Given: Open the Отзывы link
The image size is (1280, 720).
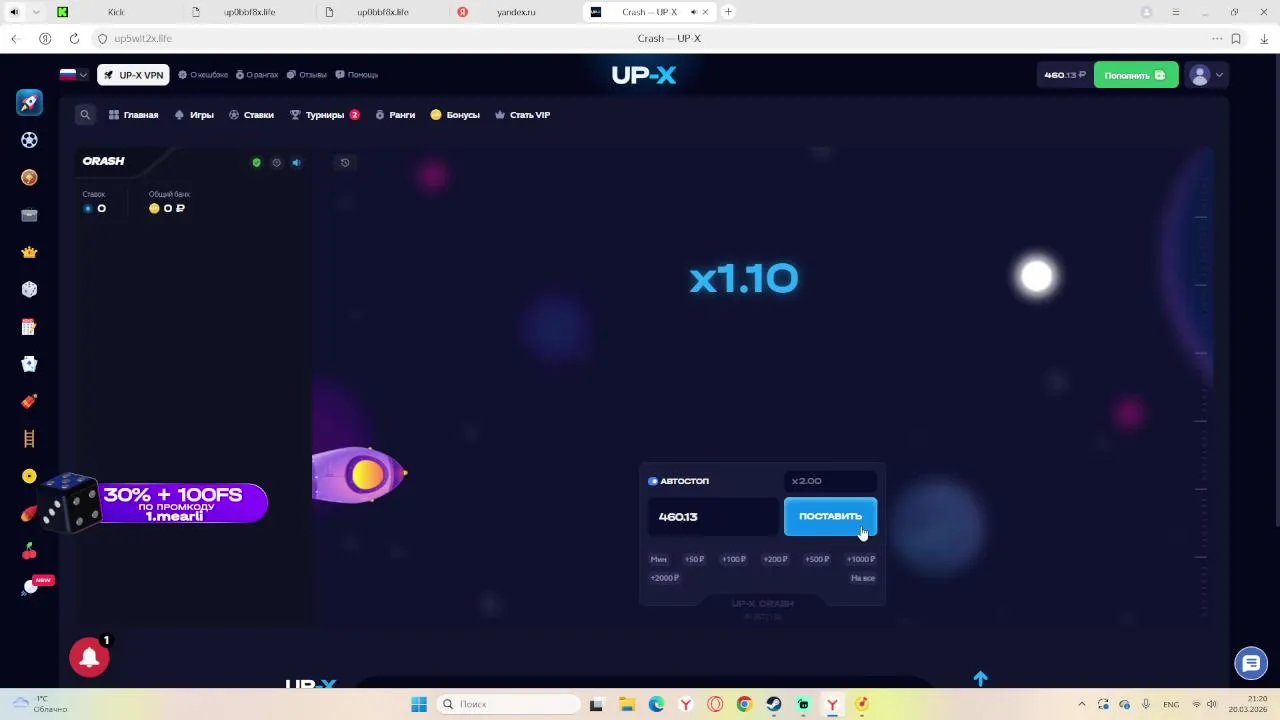Looking at the screenshot, I should pos(307,75).
